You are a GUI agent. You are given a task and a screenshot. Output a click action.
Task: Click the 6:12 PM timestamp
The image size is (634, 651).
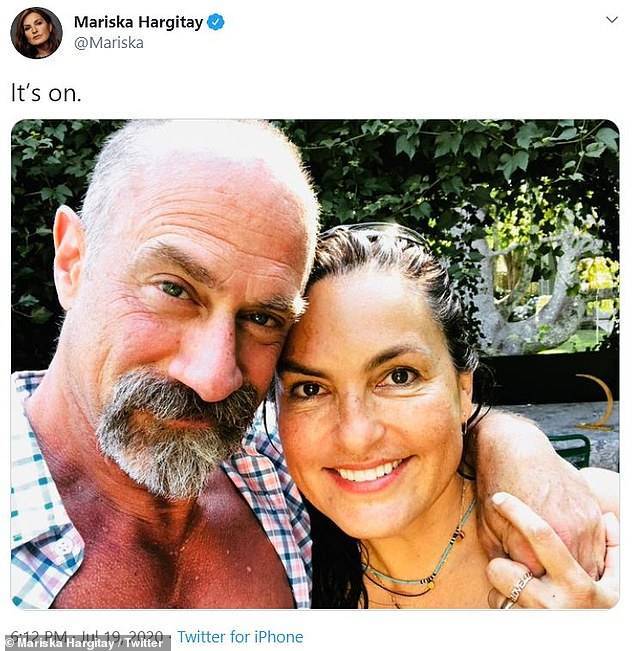click(x=38, y=636)
